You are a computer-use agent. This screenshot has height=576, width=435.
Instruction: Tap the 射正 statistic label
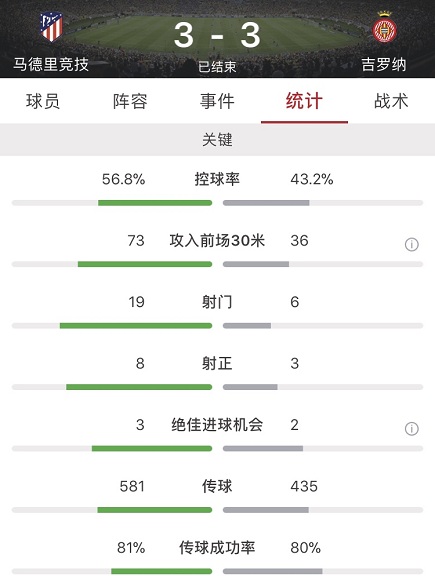pyautogui.click(x=217, y=364)
